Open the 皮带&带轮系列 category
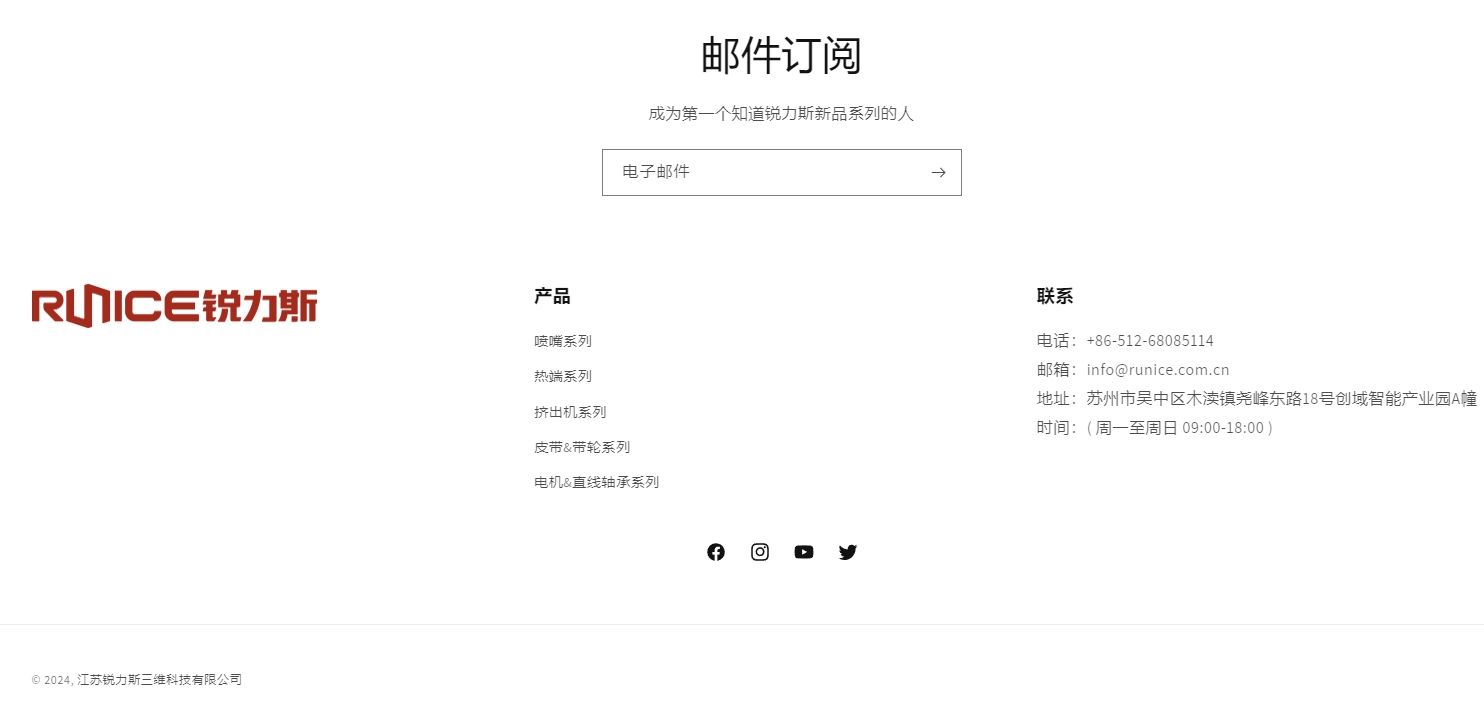Screen dimensions: 1484x722 (582, 446)
